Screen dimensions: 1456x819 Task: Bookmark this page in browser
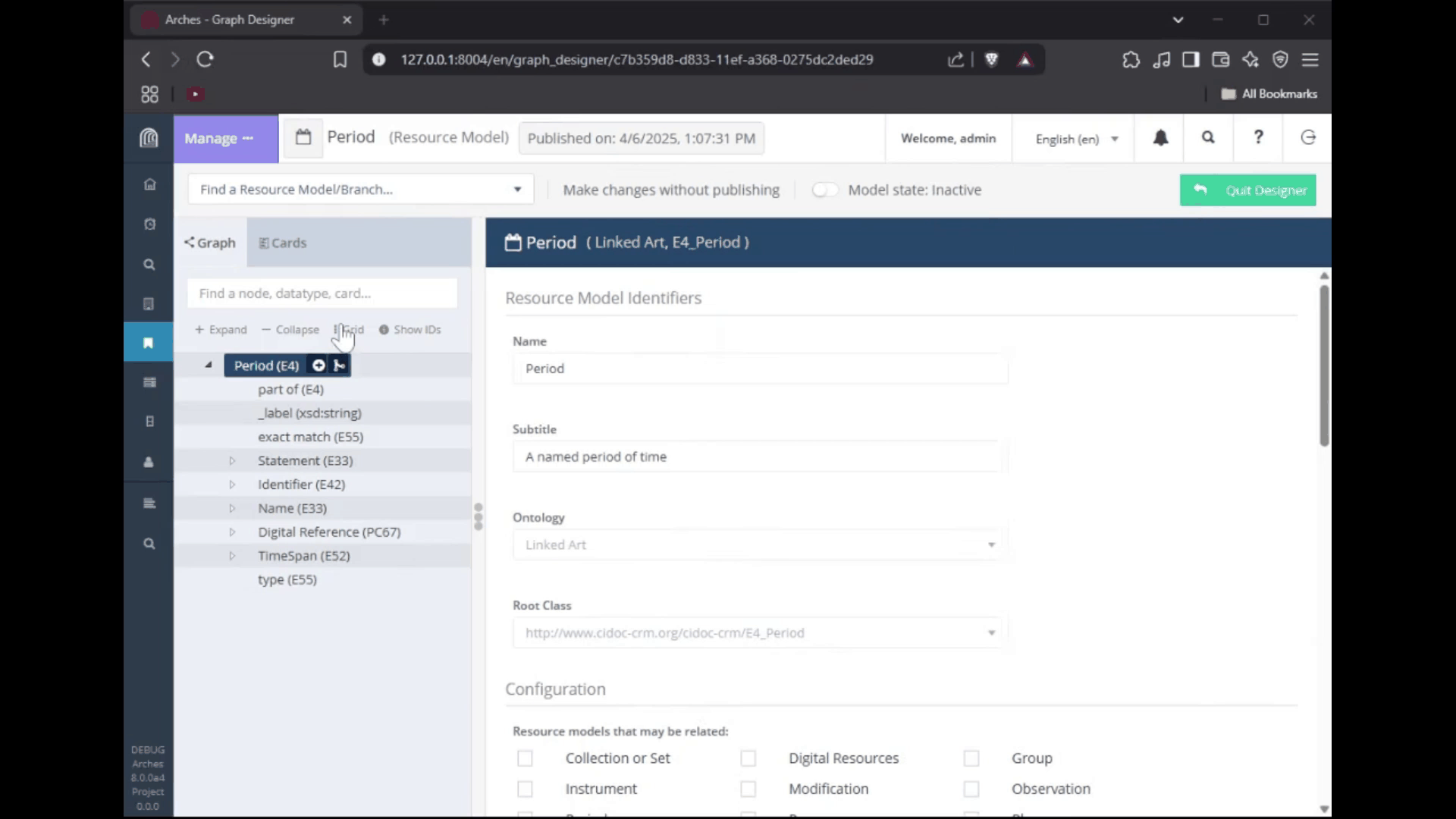point(340,59)
